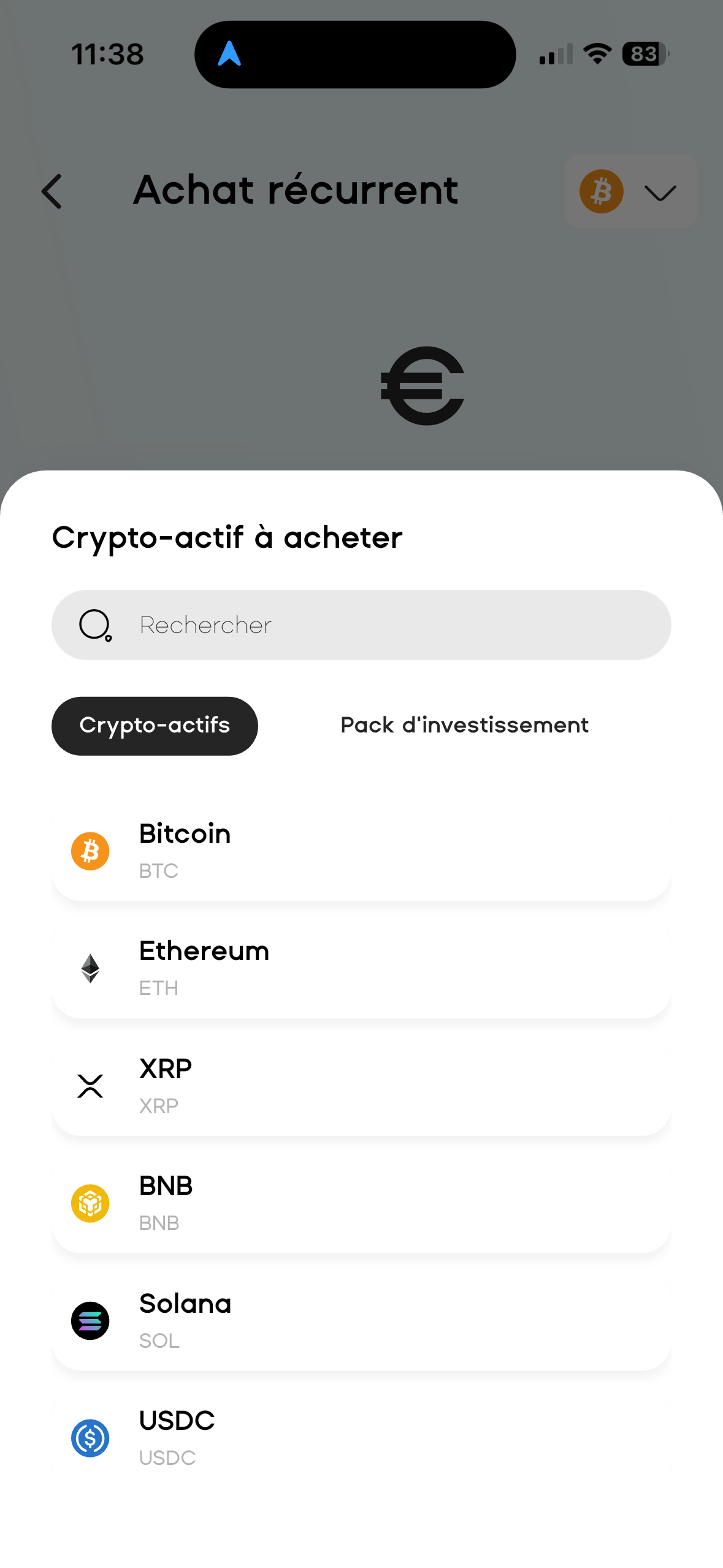Choose Bitcoin from the asset list
The height and width of the screenshot is (1568, 723).
[x=362, y=850]
